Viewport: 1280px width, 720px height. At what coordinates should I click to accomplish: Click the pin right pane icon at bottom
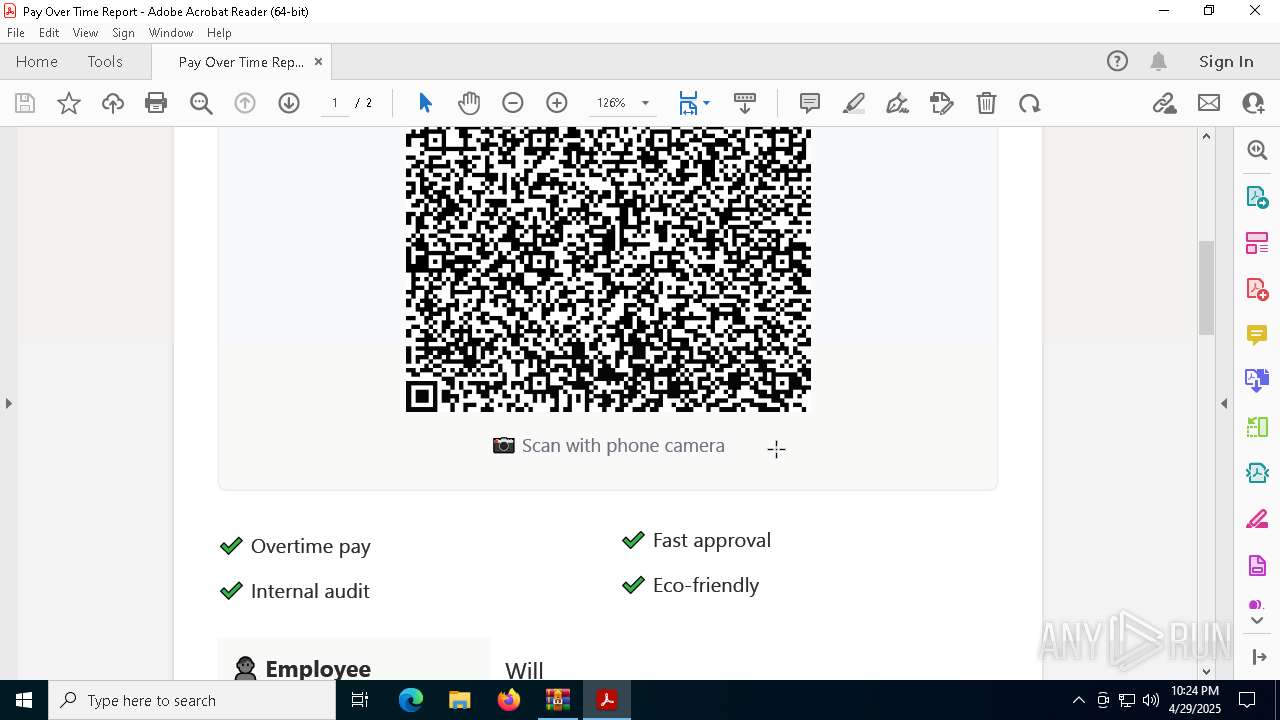pyautogui.click(x=1258, y=657)
